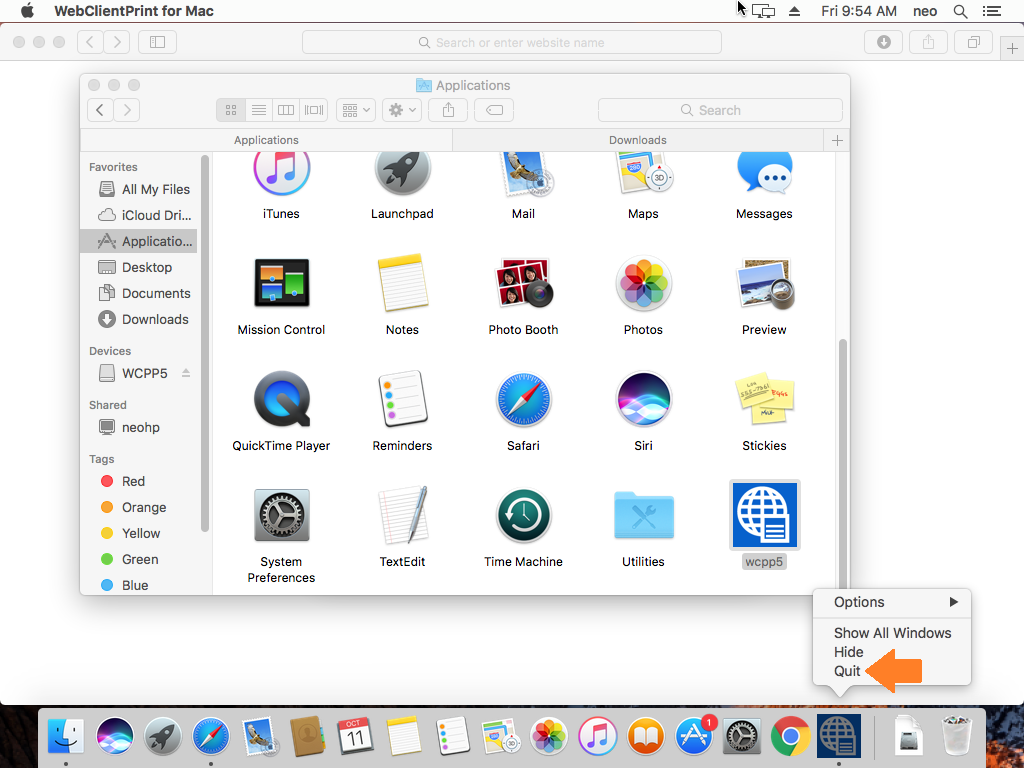Select the Time Machine app icon
Viewport: 1024px width, 768px height.
(x=523, y=515)
